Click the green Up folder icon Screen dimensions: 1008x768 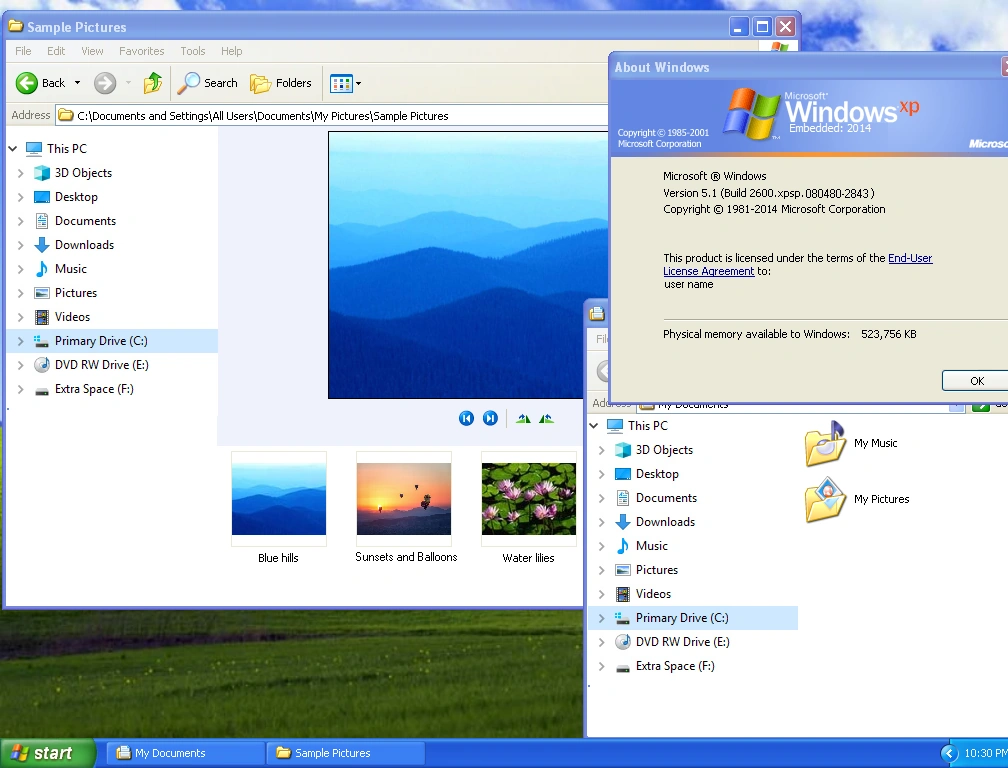(x=153, y=83)
